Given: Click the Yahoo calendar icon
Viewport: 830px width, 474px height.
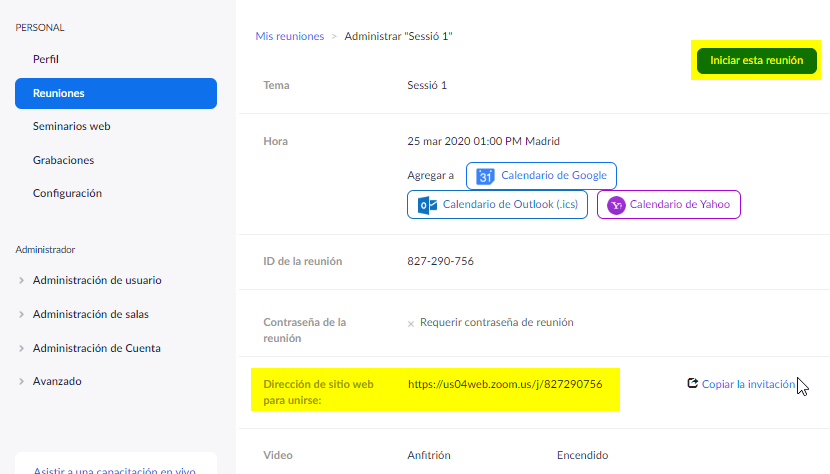Looking at the screenshot, I should pos(617,205).
